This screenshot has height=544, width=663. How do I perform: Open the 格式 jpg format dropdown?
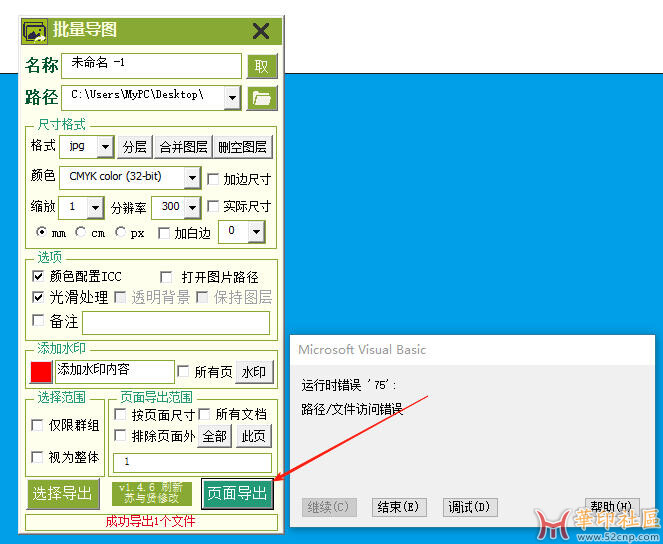pos(105,147)
